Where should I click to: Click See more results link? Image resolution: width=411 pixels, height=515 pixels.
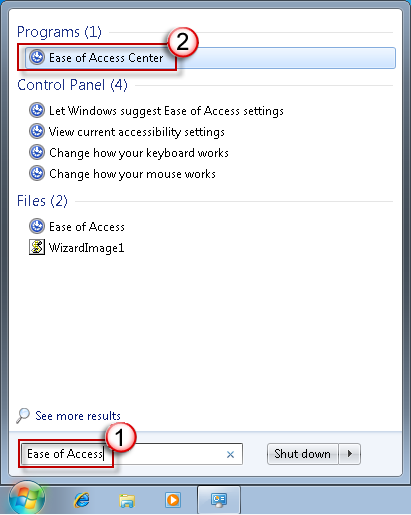pos(78,416)
